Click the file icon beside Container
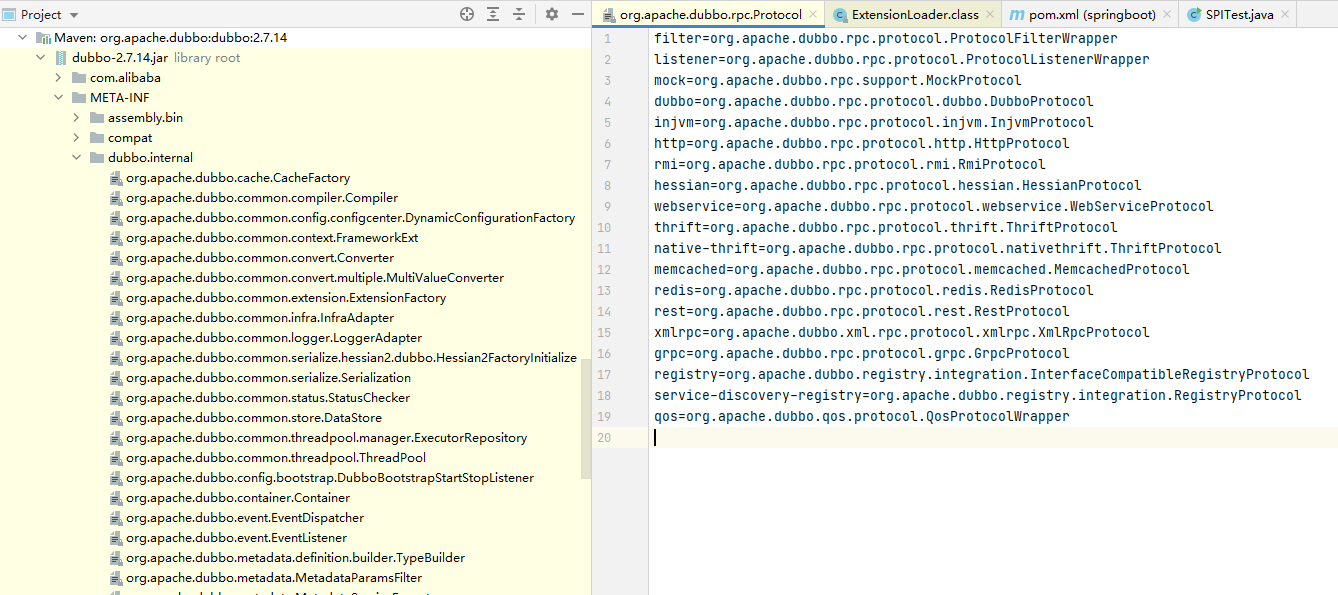1338x595 pixels. click(x=115, y=497)
